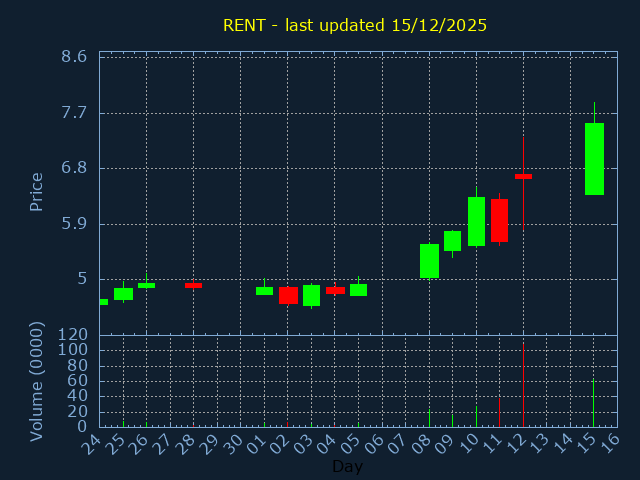Click the '24' date tick on x-axis

tap(92, 441)
